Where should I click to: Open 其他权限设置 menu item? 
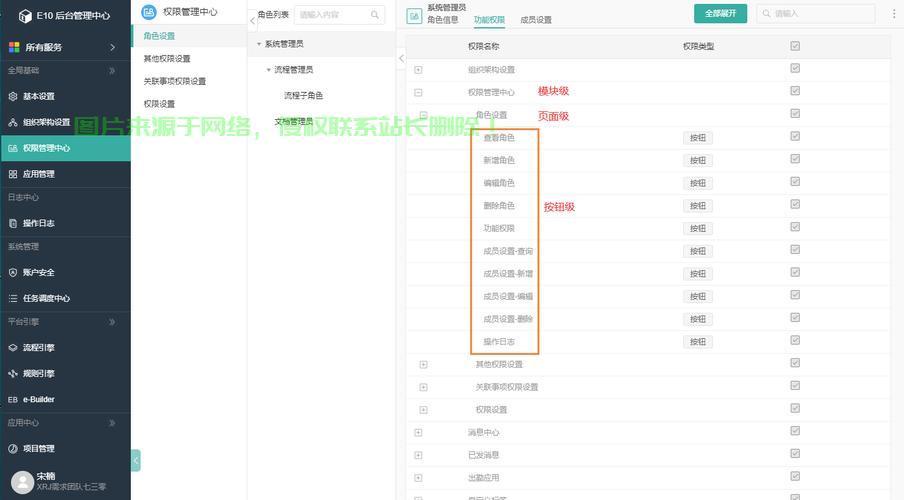167,59
